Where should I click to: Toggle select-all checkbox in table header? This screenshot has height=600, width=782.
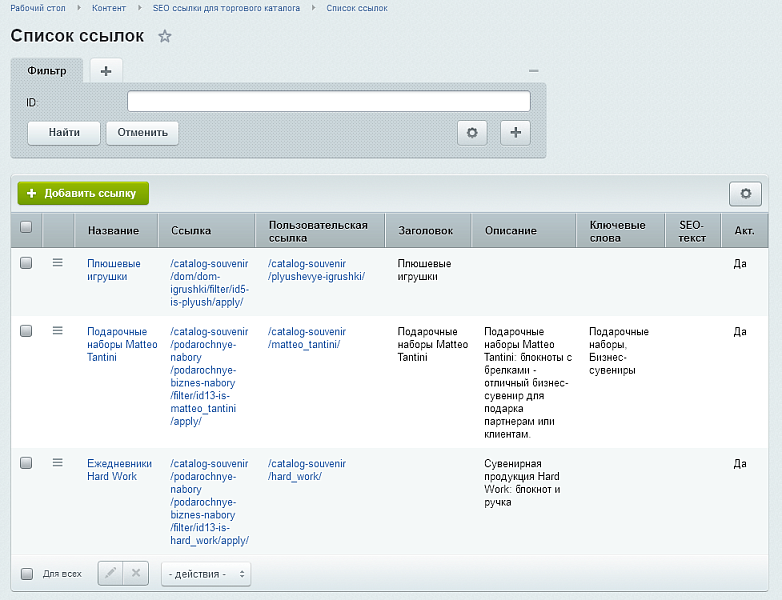coord(26,228)
